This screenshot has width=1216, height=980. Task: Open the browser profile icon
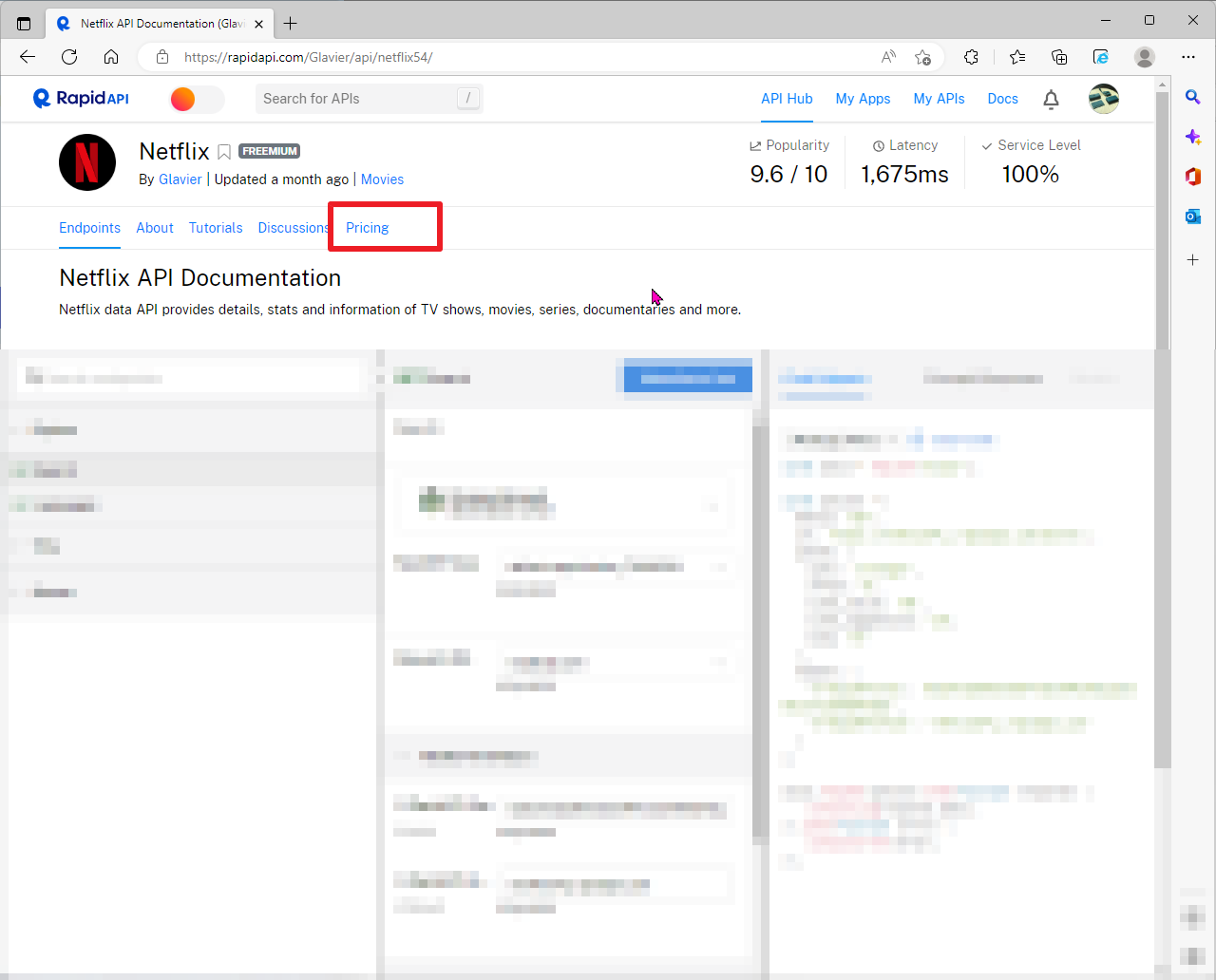click(1145, 57)
